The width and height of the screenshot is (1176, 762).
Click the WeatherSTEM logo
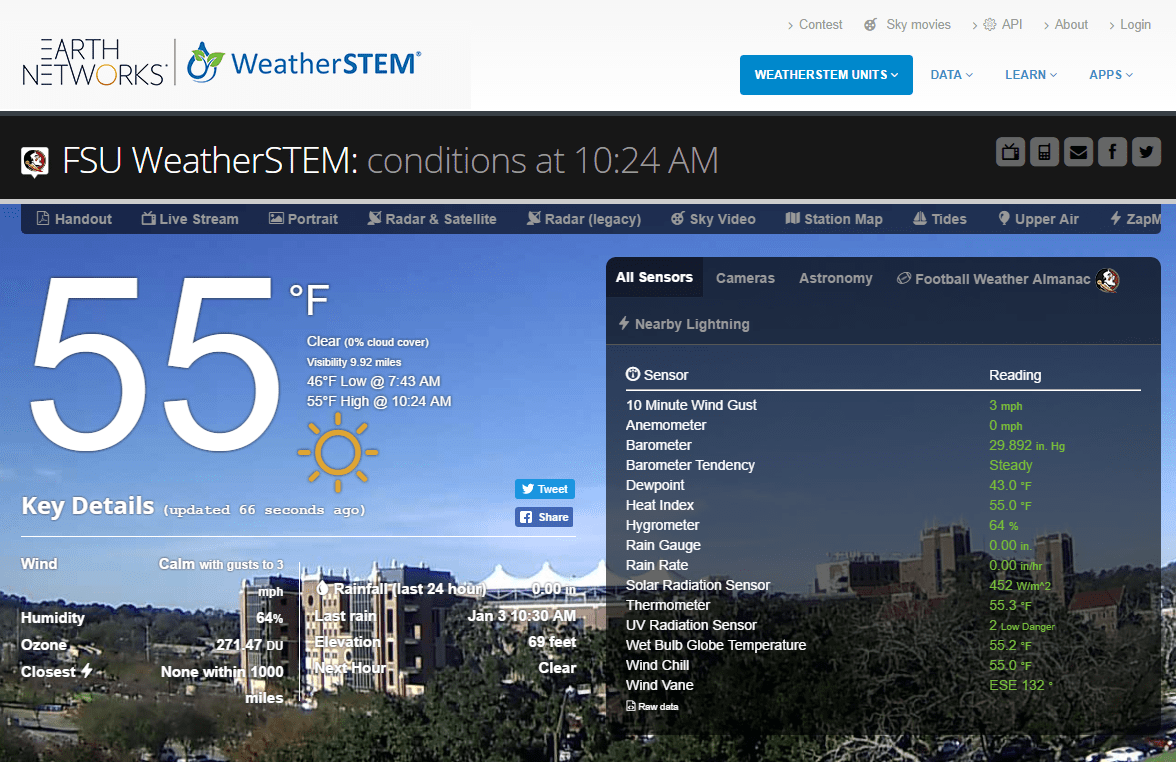coord(304,62)
